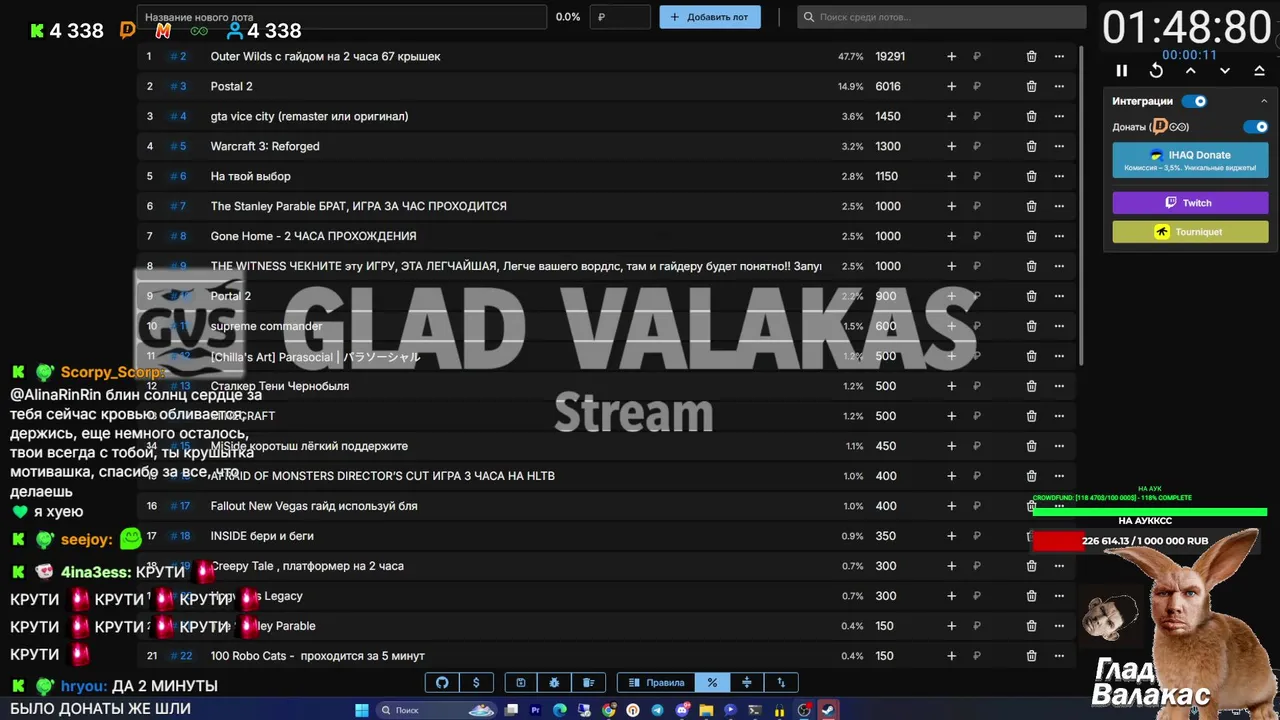This screenshot has width=1280, height=720.
Task: Delete the Outer Wilds lot
Action: (1032, 57)
